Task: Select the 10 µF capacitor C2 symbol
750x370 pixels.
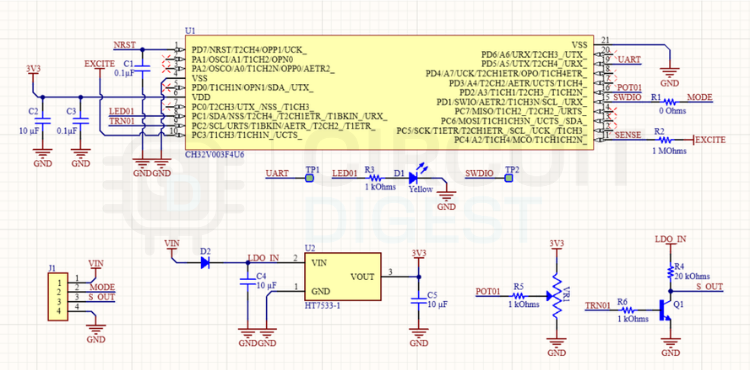Action: pos(43,120)
